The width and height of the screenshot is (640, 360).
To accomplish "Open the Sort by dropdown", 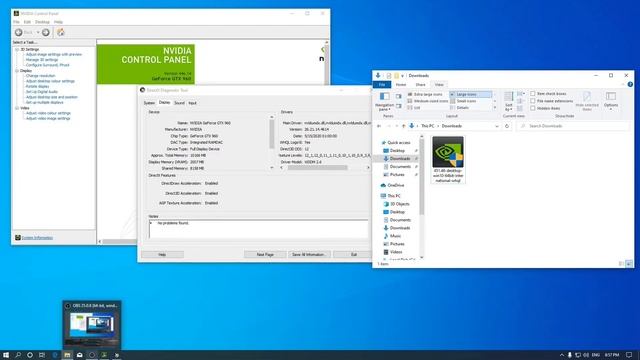I will tap(509, 102).
